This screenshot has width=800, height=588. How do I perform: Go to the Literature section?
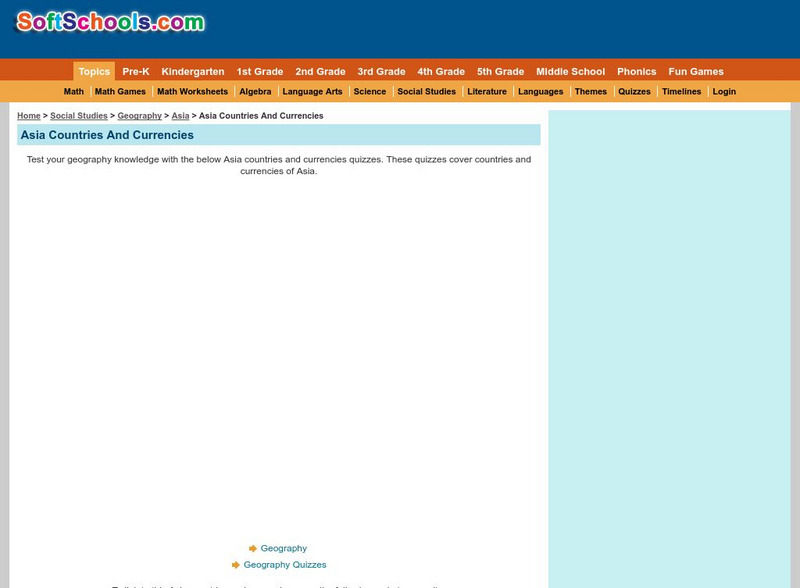pyautogui.click(x=487, y=91)
